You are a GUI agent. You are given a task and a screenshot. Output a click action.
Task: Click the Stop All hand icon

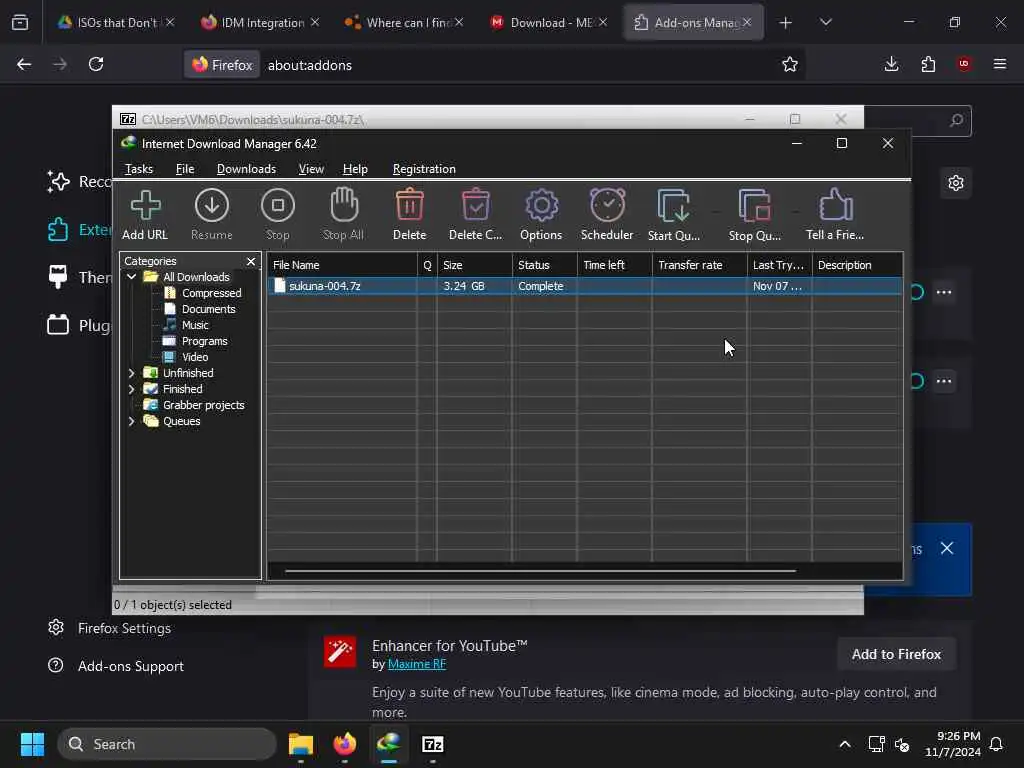[x=344, y=215]
